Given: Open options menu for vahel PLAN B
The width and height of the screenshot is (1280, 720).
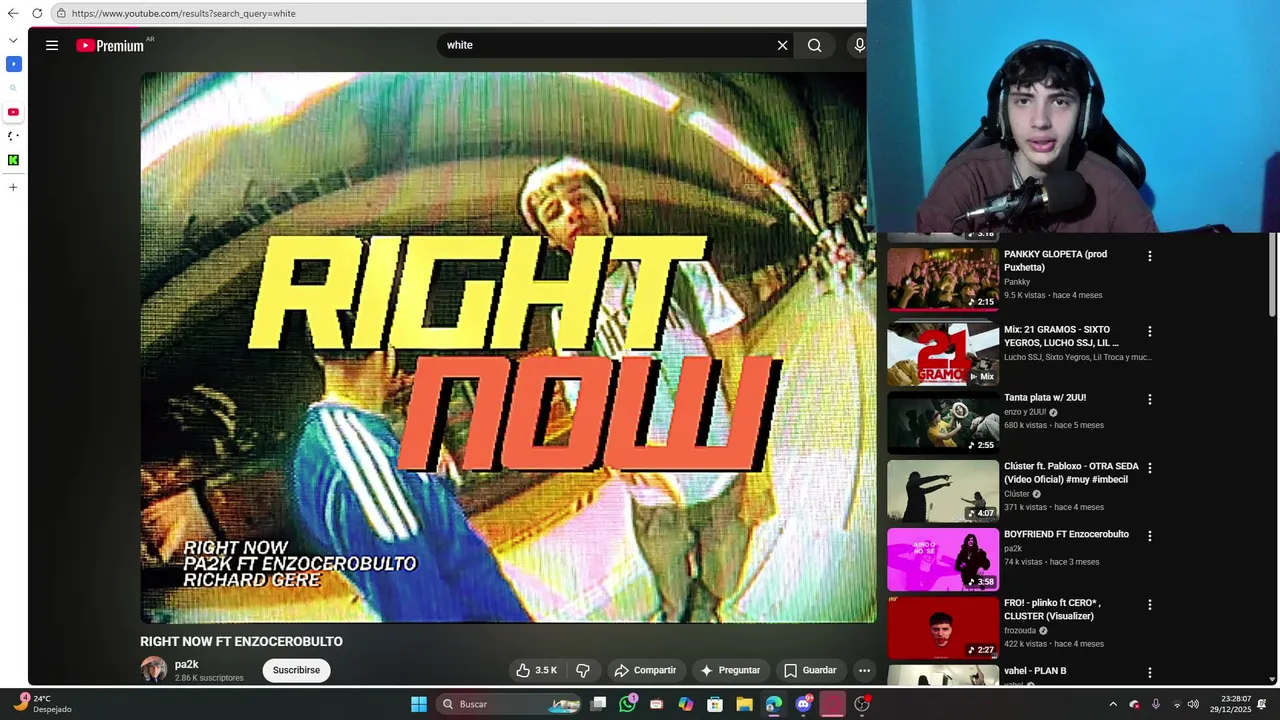Looking at the screenshot, I should click(1149, 673).
